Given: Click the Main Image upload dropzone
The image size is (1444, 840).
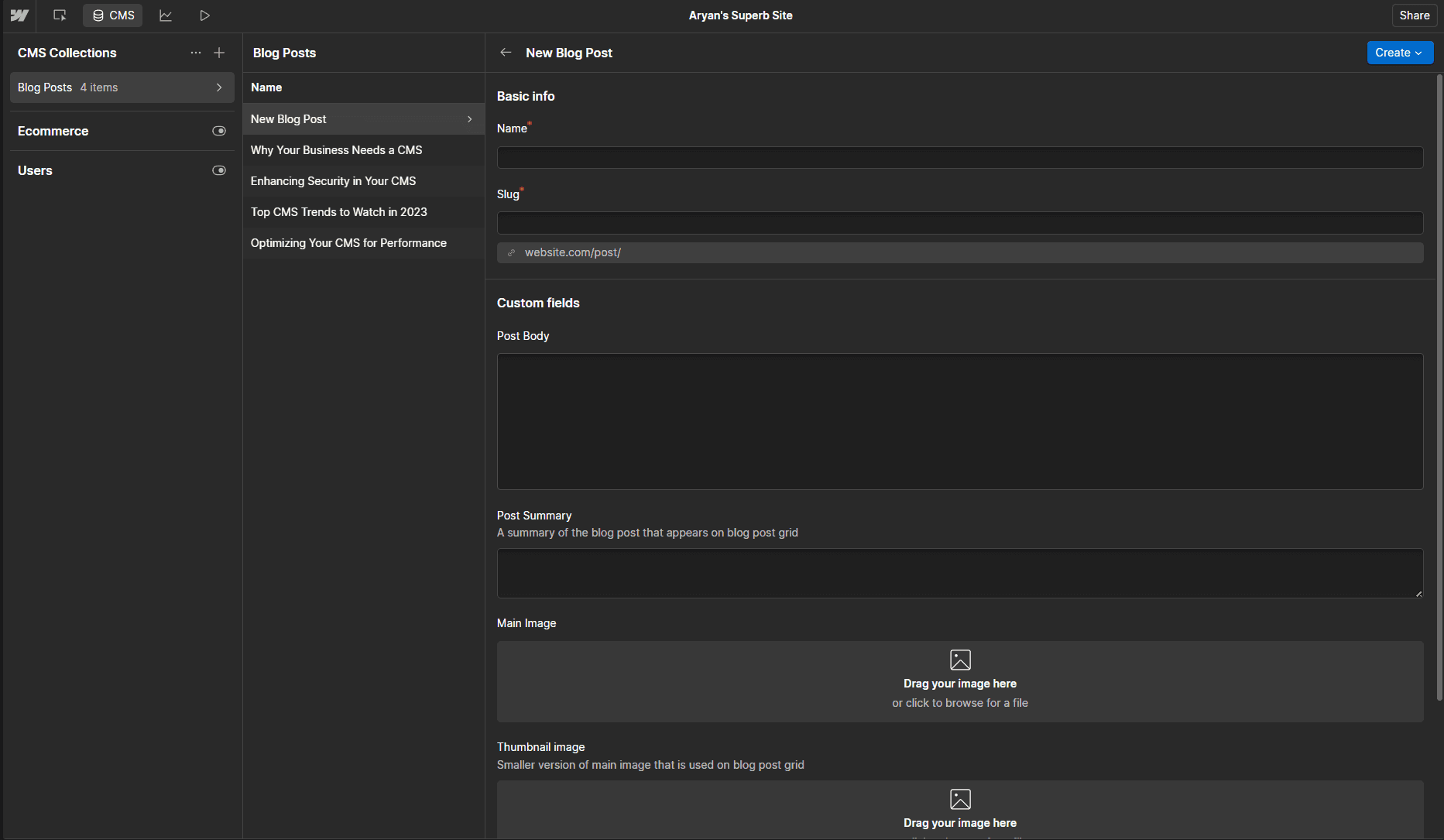Looking at the screenshot, I should point(960,682).
